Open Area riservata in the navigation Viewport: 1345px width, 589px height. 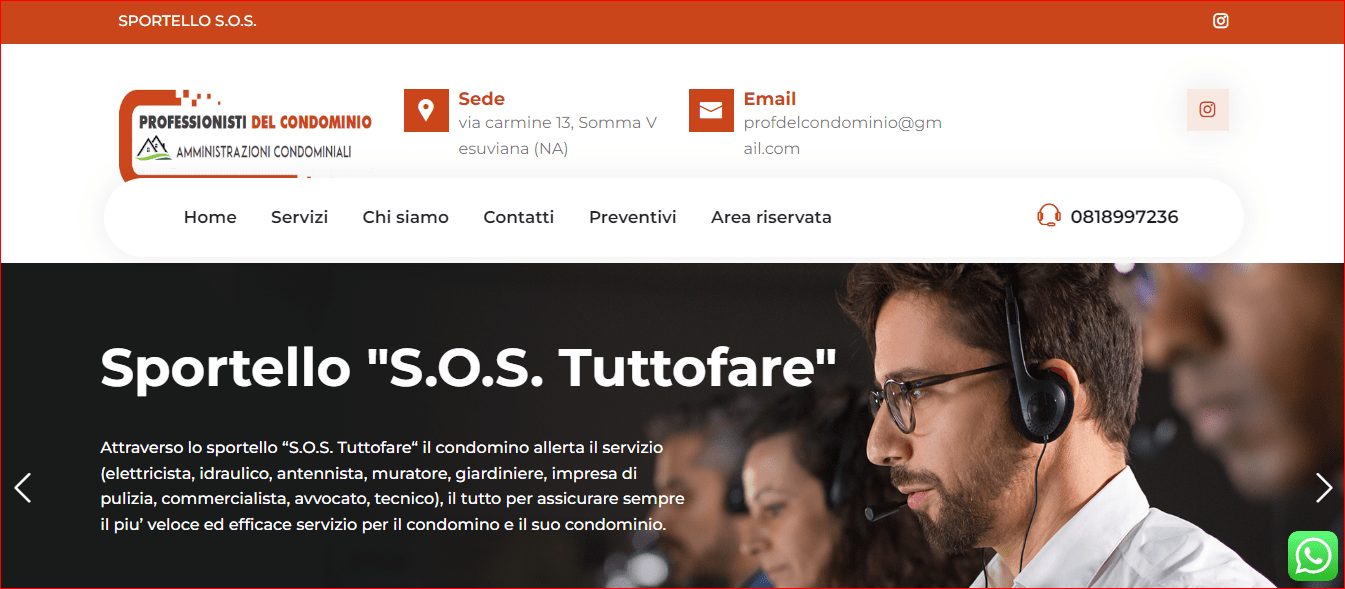(771, 217)
